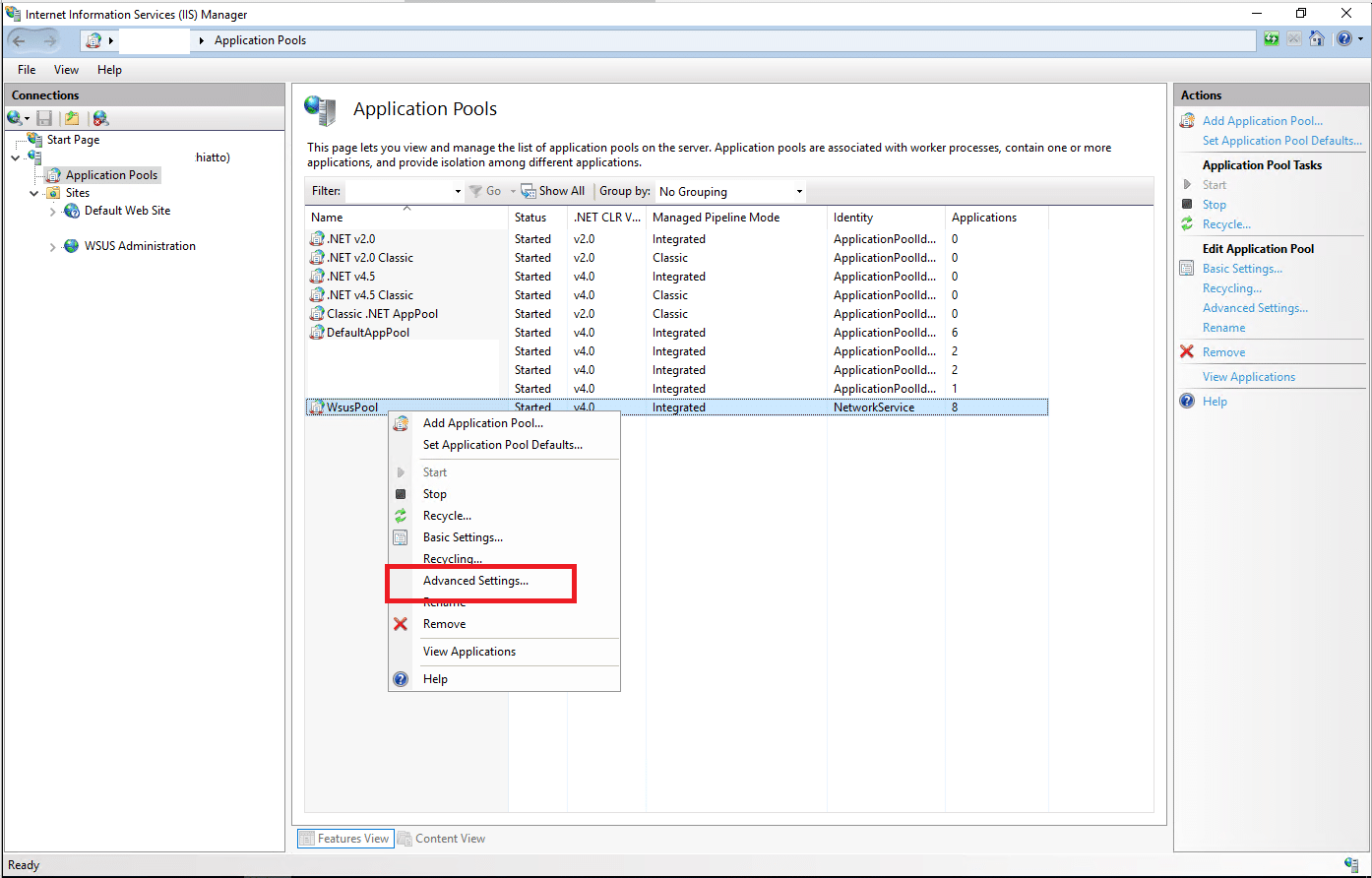Screen dimensions: 1372x878
Task: Sort the list by the Managed Pipeline Mode column header
Action: tap(737, 218)
